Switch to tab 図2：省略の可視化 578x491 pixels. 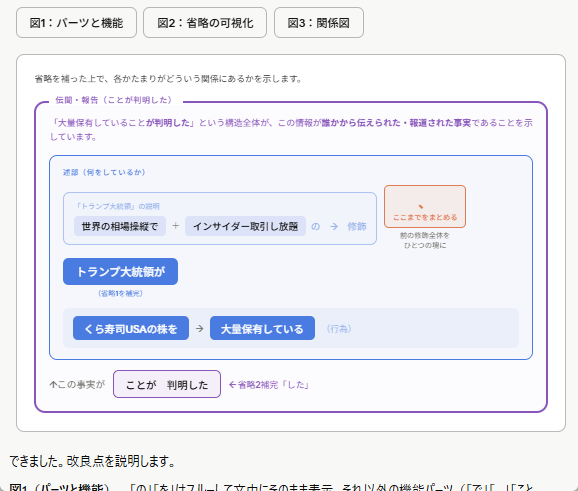coord(205,23)
